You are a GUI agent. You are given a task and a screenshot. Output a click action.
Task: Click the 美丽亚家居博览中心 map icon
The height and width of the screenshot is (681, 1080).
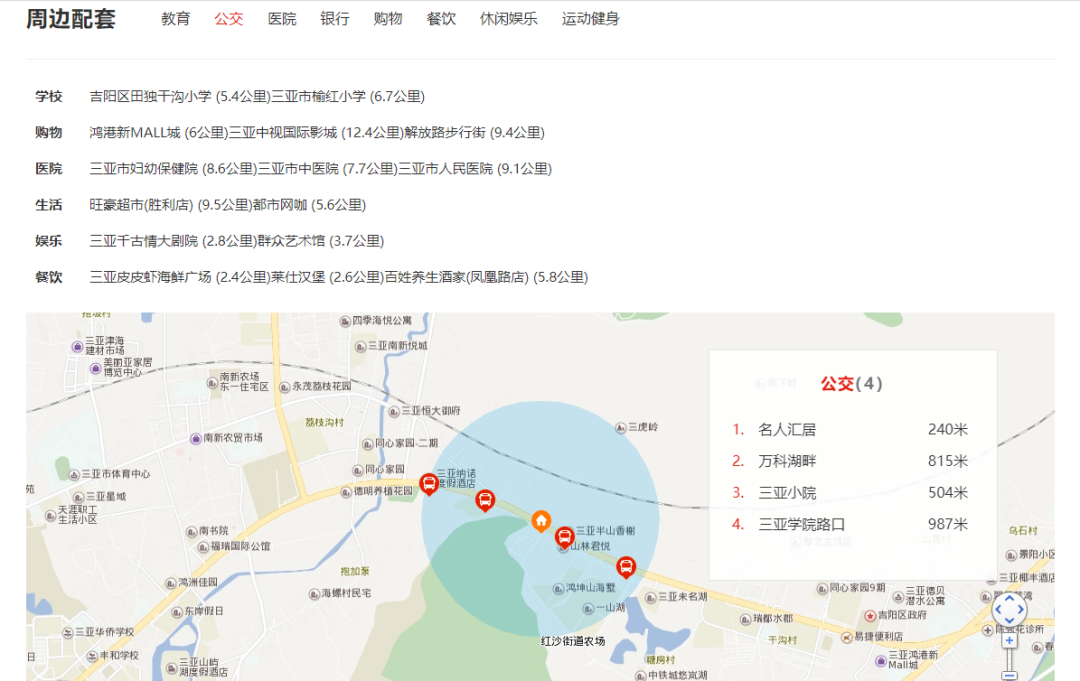pyautogui.click(x=96, y=368)
